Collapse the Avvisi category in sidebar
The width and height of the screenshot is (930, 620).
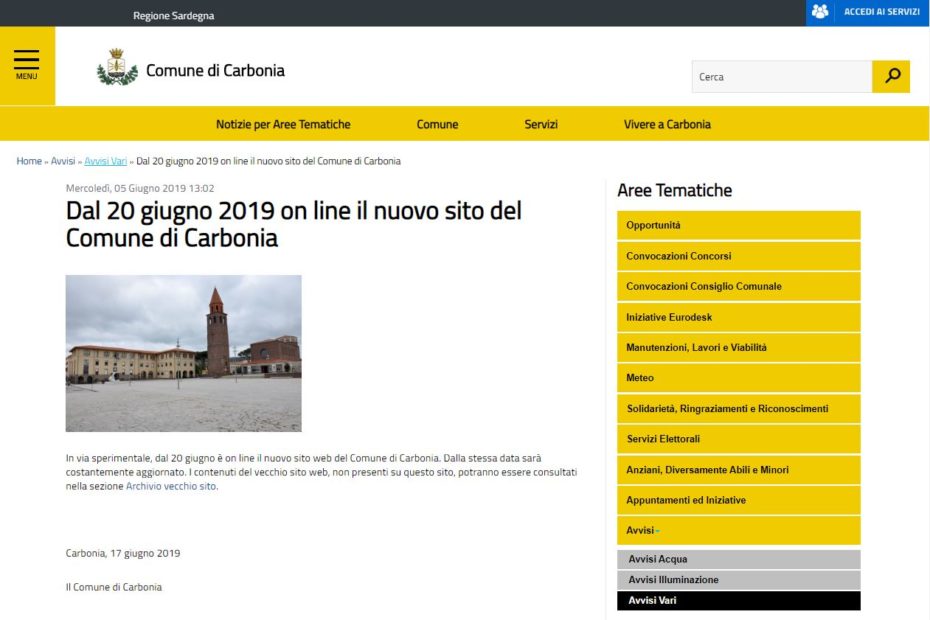[x=738, y=530]
